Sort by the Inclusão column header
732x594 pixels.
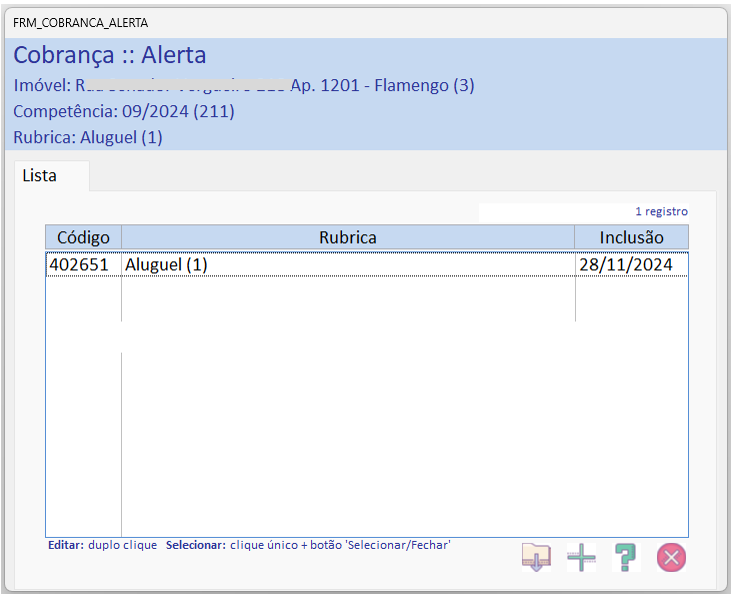[x=631, y=237]
